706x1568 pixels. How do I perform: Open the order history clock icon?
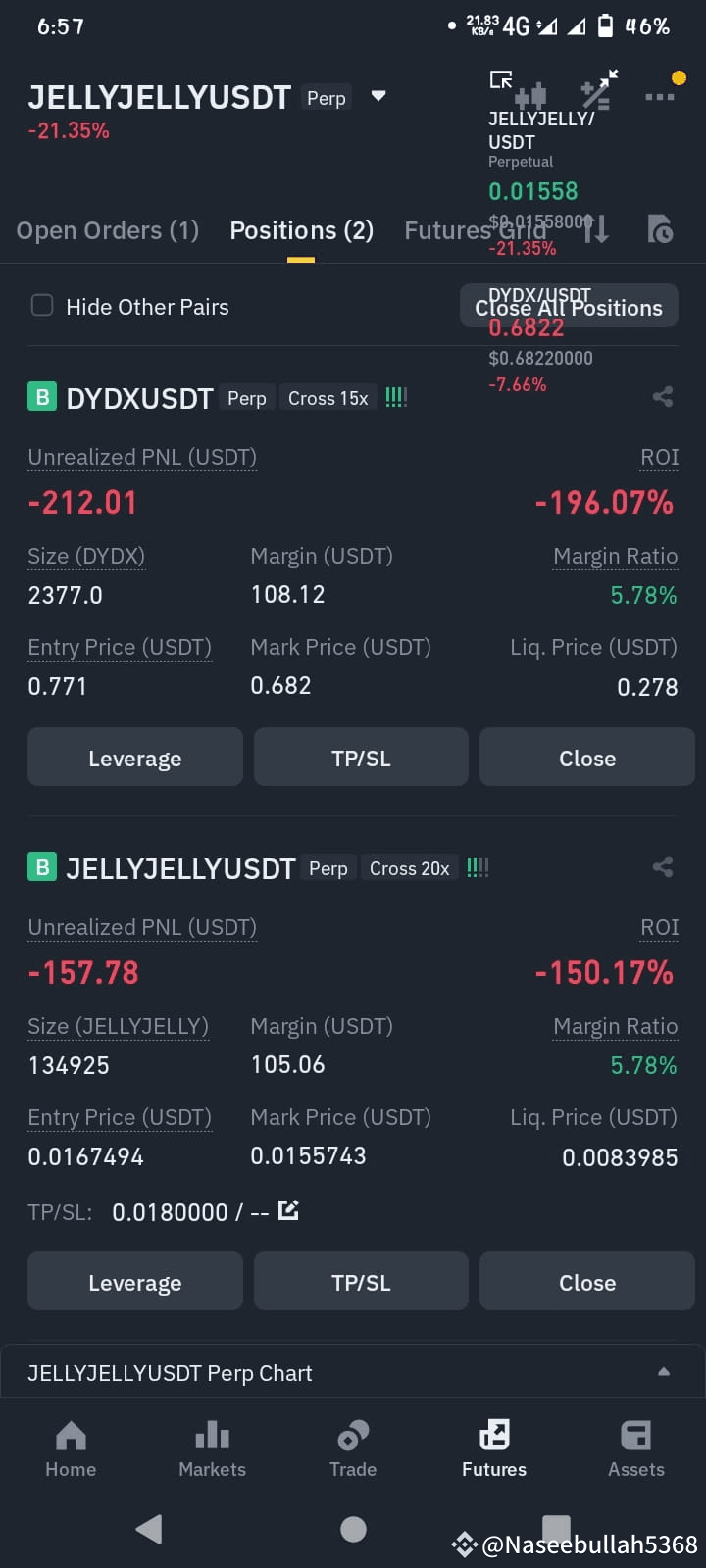[x=660, y=229]
